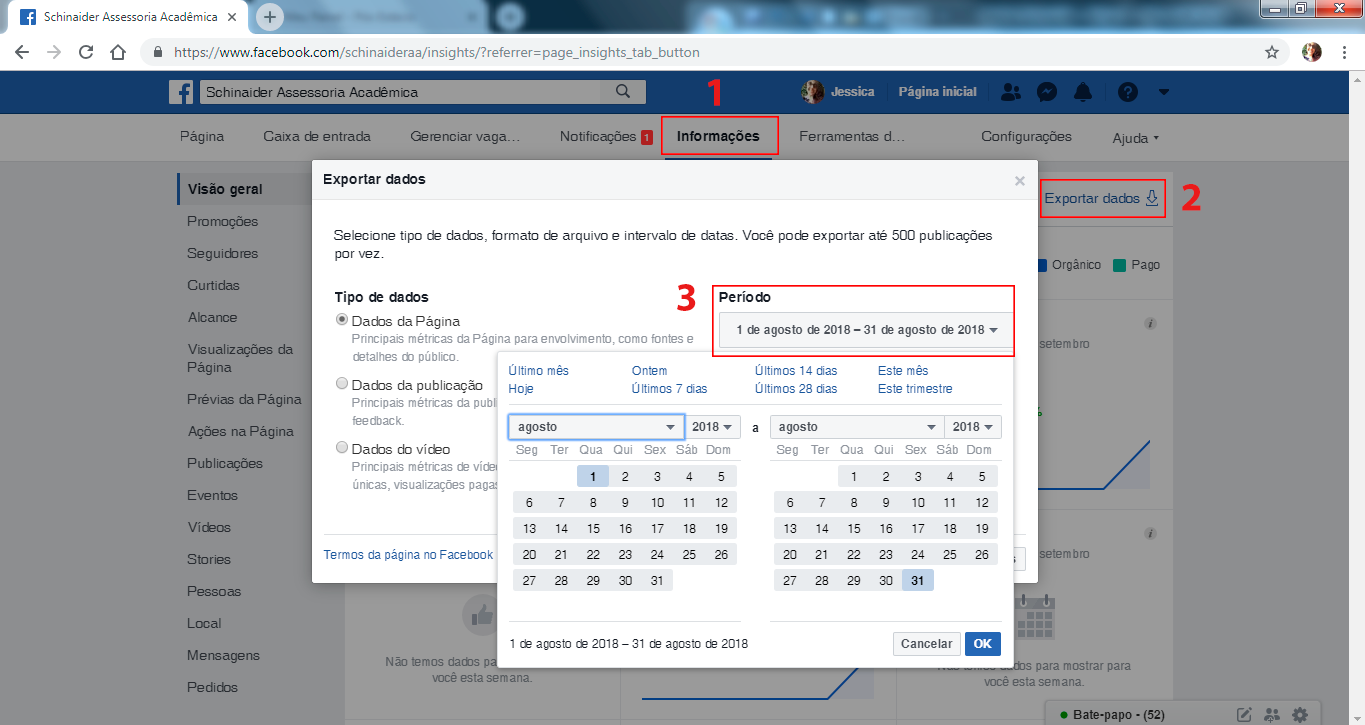The height and width of the screenshot is (725, 1365).
Task: Open Configurações tab
Action: click(x=1026, y=136)
